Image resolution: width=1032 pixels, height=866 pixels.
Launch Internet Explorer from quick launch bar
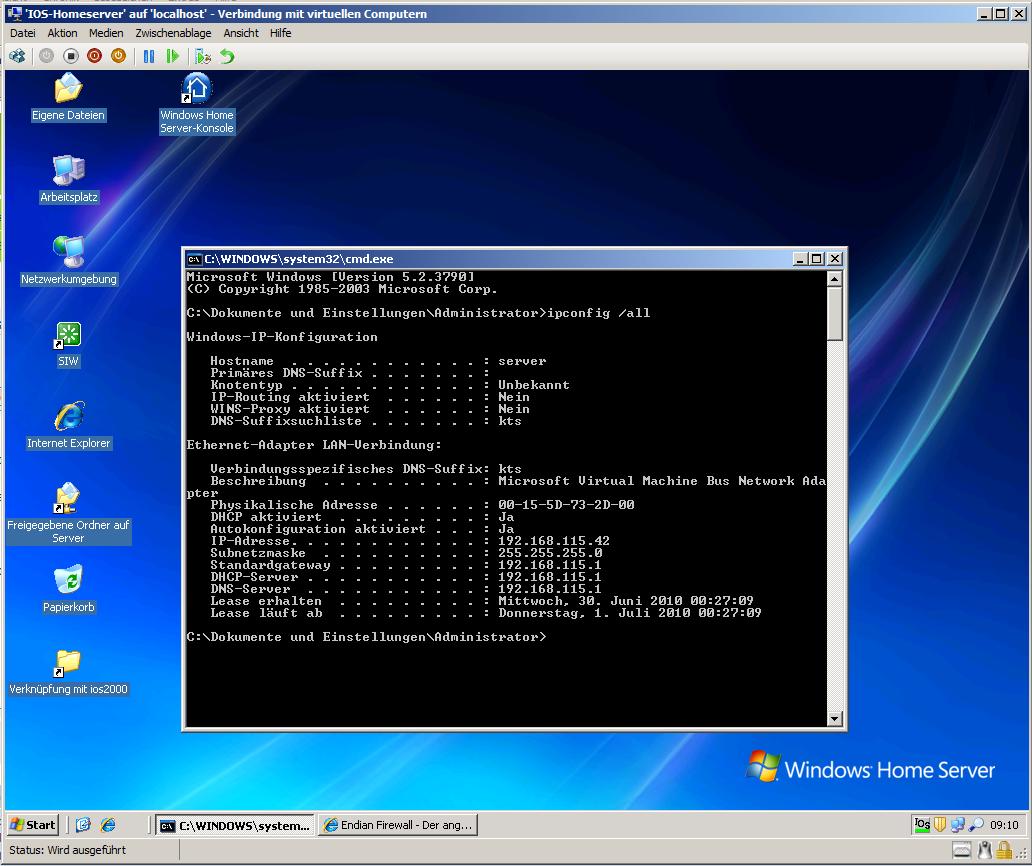(x=108, y=825)
